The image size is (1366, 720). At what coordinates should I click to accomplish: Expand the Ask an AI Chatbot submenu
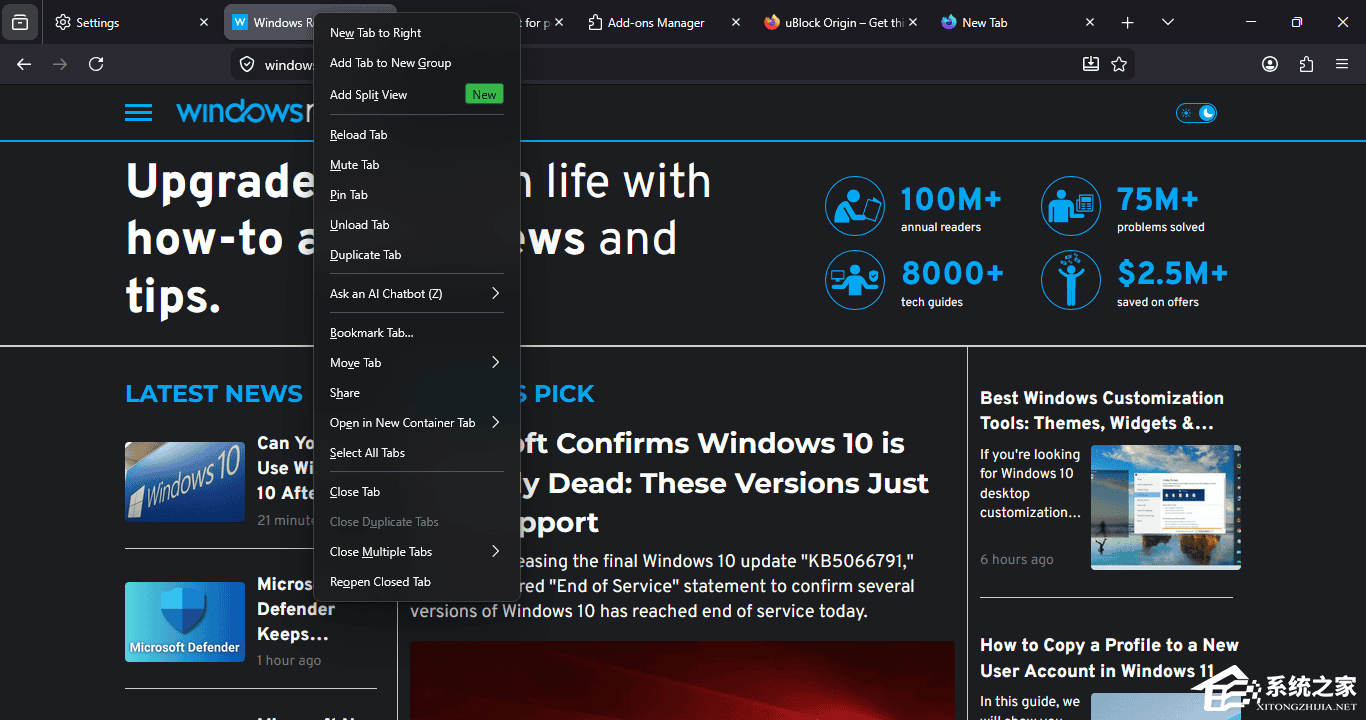pos(495,293)
